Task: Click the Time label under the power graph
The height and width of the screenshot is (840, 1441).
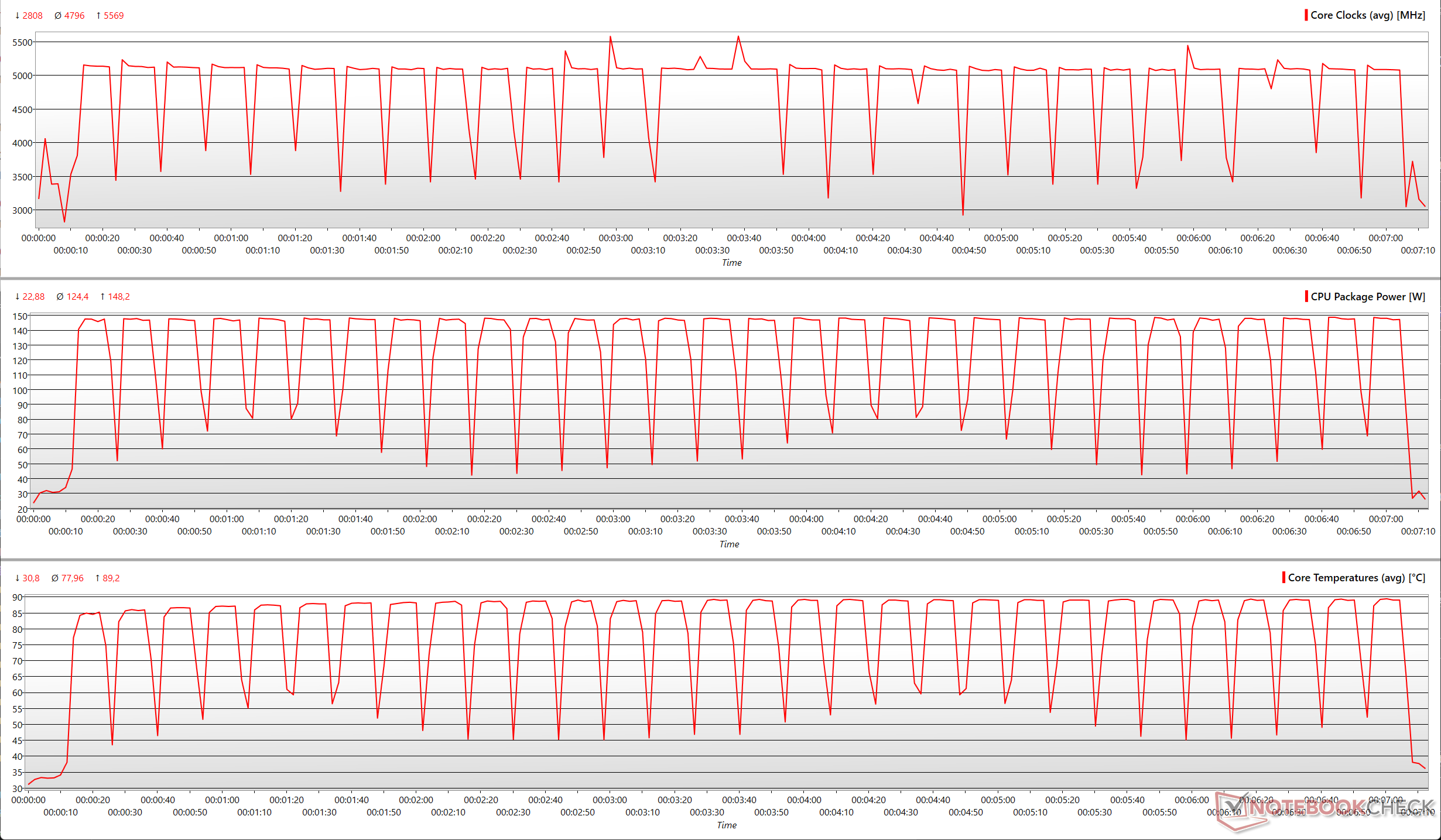Action: click(729, 544)
